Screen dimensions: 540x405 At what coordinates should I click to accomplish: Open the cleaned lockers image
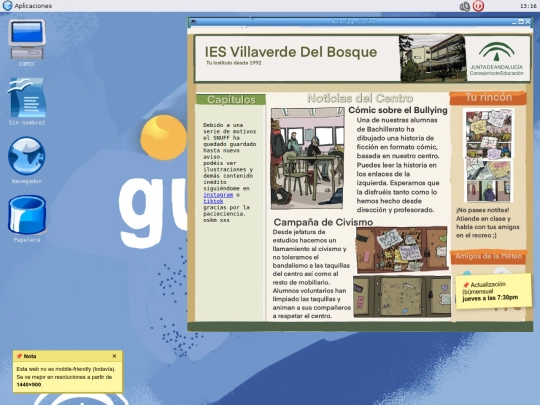[x=402, y=296]
